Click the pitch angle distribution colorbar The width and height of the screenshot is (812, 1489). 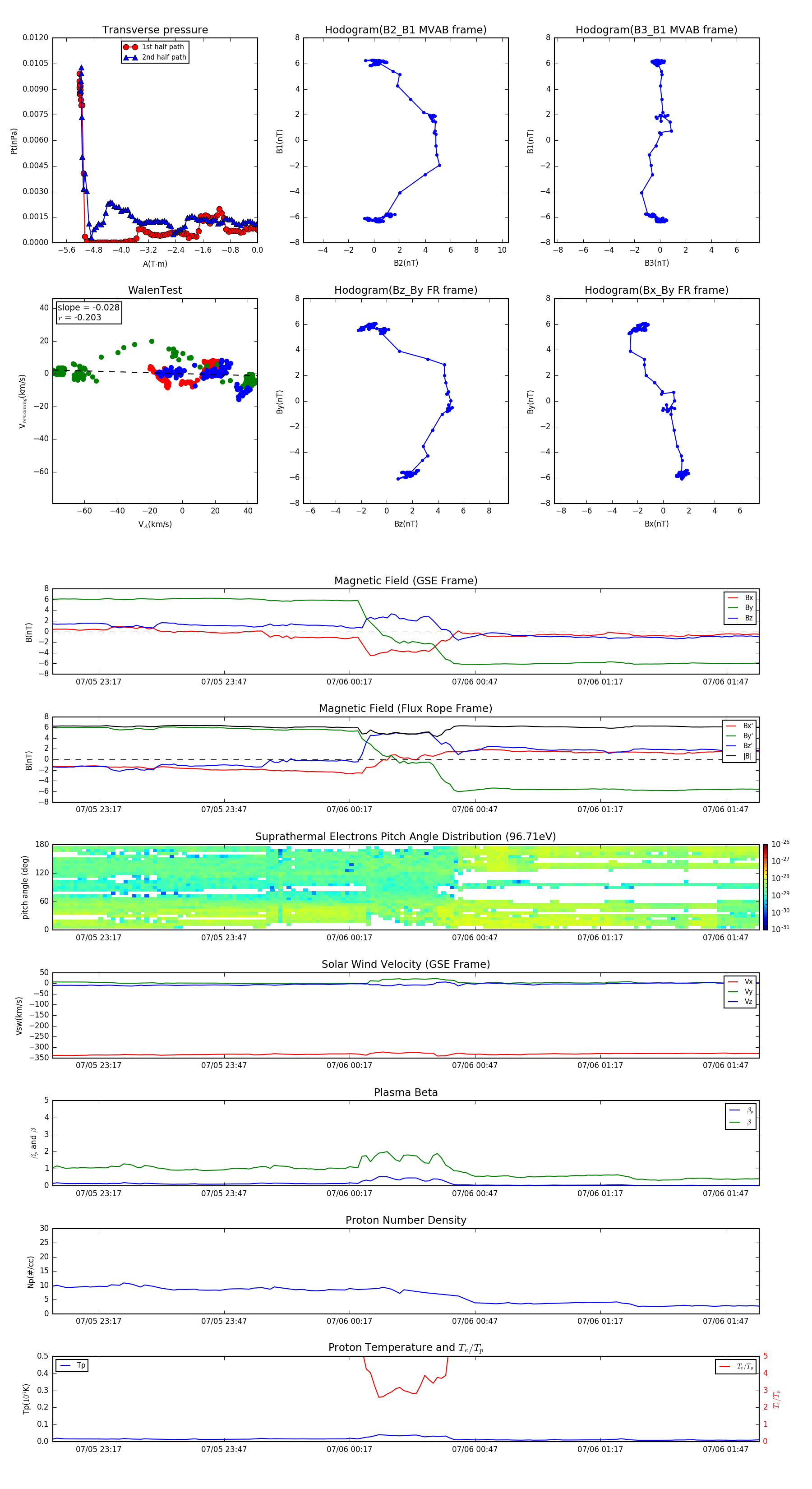pyautogui.click(x=765, y=887)
